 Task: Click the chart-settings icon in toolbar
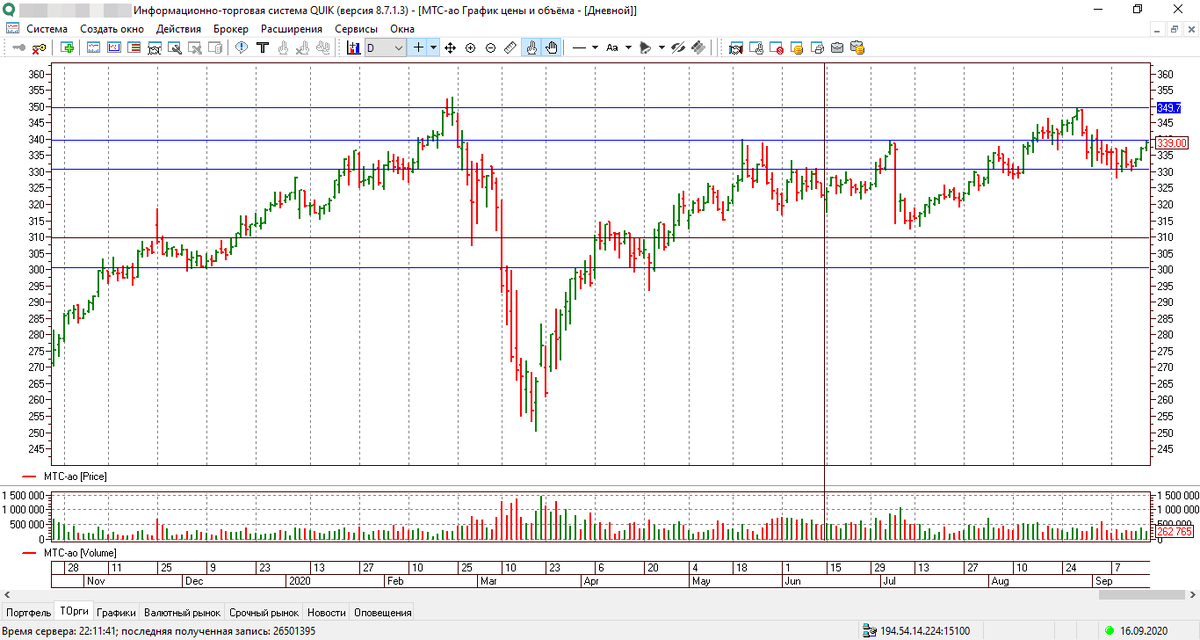[174, 47]
